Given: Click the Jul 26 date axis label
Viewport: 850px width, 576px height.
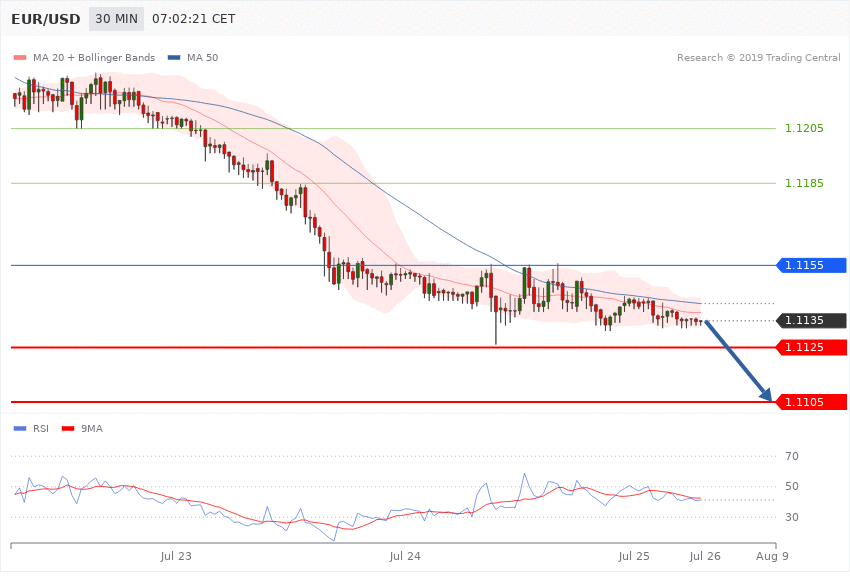Looking at the screenshot, I should pos(705,556).
